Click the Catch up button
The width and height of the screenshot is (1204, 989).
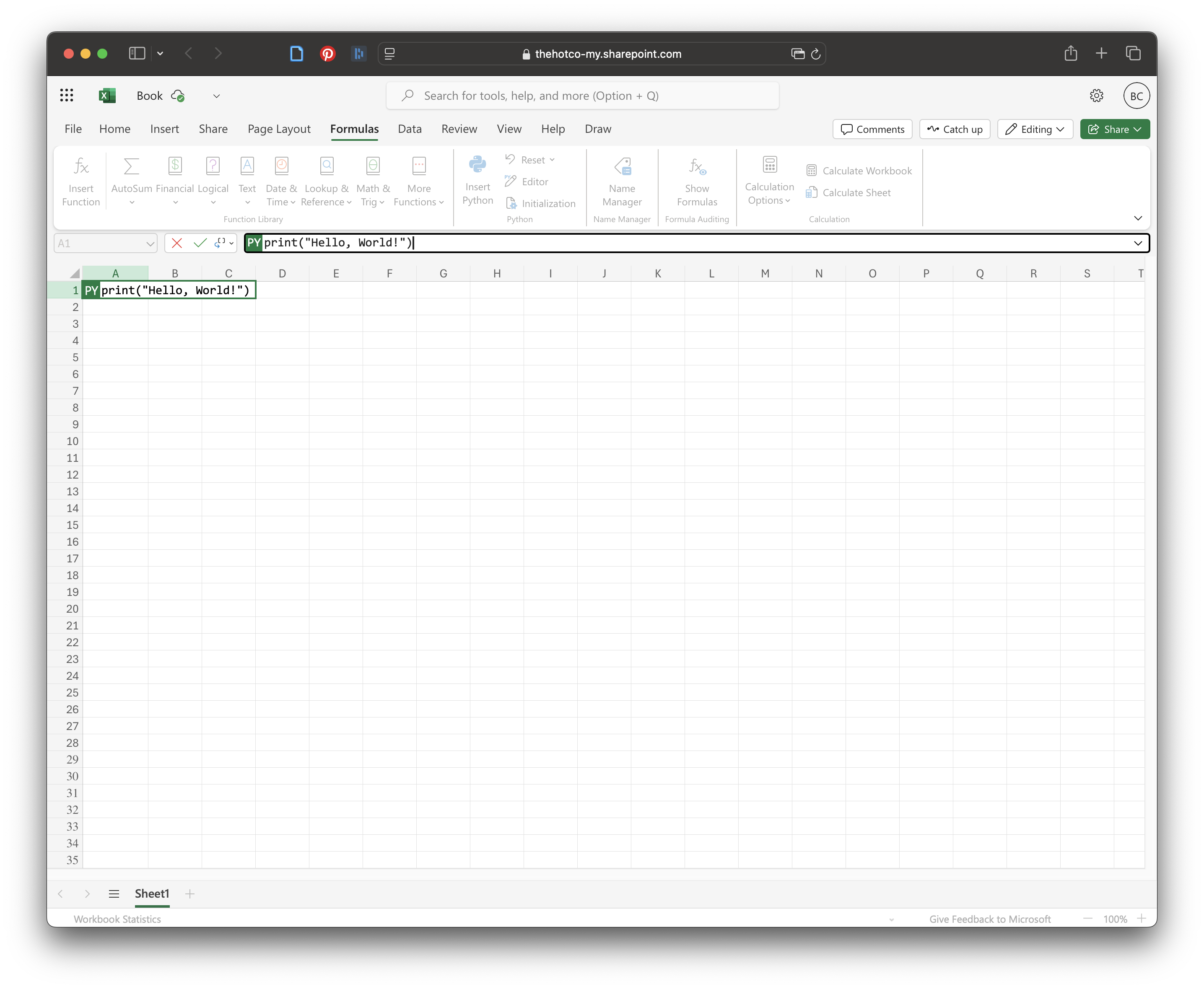[955, 129]
